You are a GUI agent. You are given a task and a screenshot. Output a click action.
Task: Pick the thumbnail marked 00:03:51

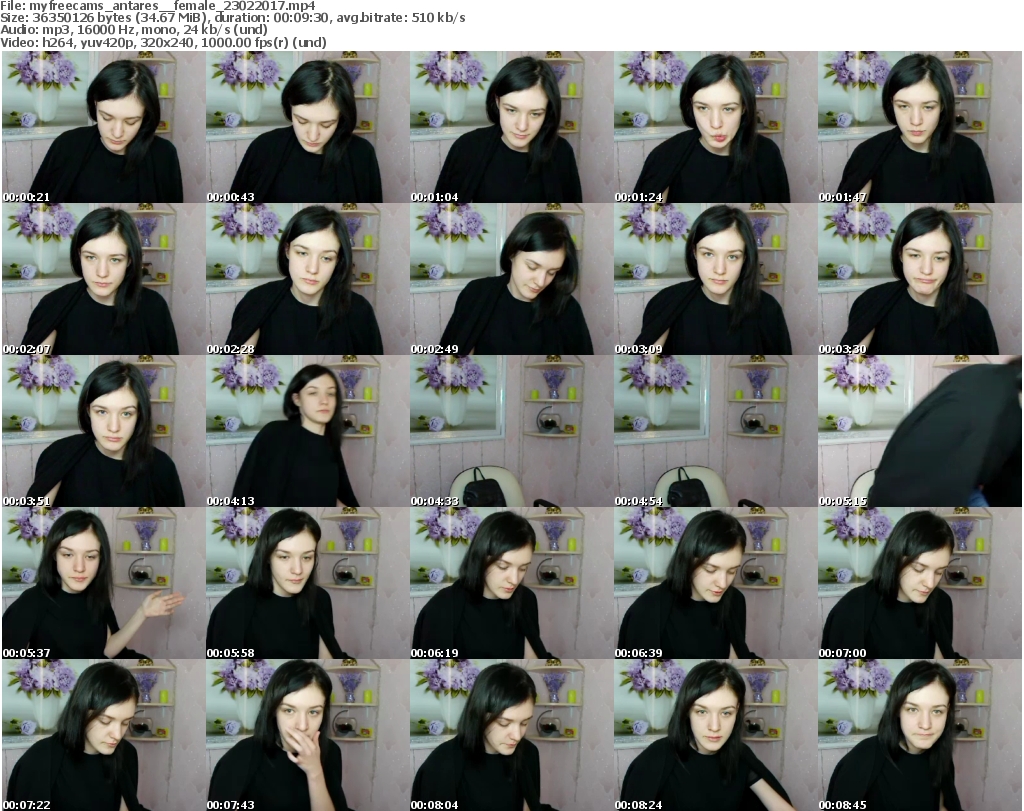tap(103, 432)
